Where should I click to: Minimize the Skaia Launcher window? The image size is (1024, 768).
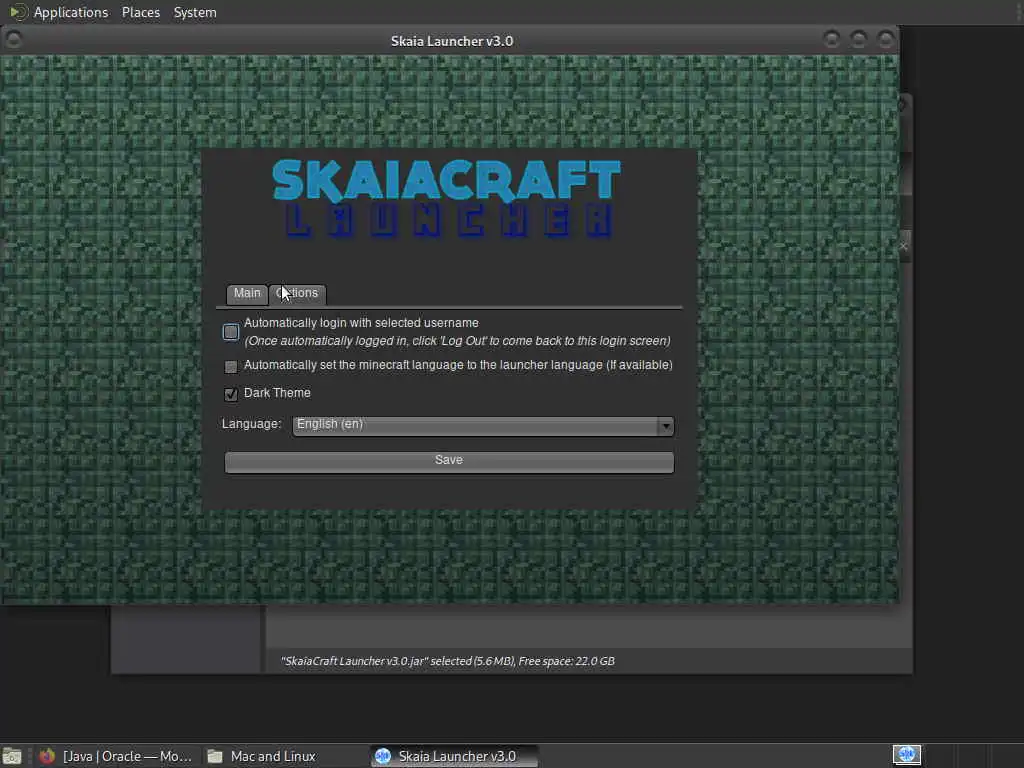[831, 40]
